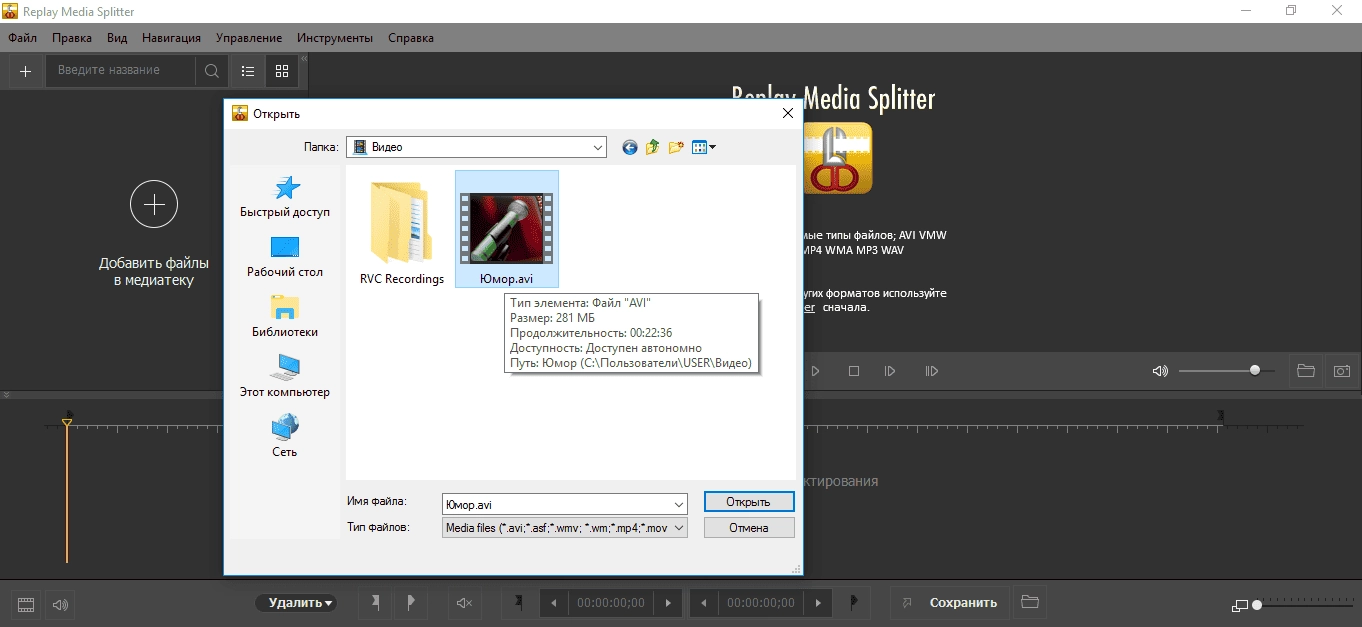Click the orange timeline playhead marker
The image size is (1362, 627).
coord(67,423)
